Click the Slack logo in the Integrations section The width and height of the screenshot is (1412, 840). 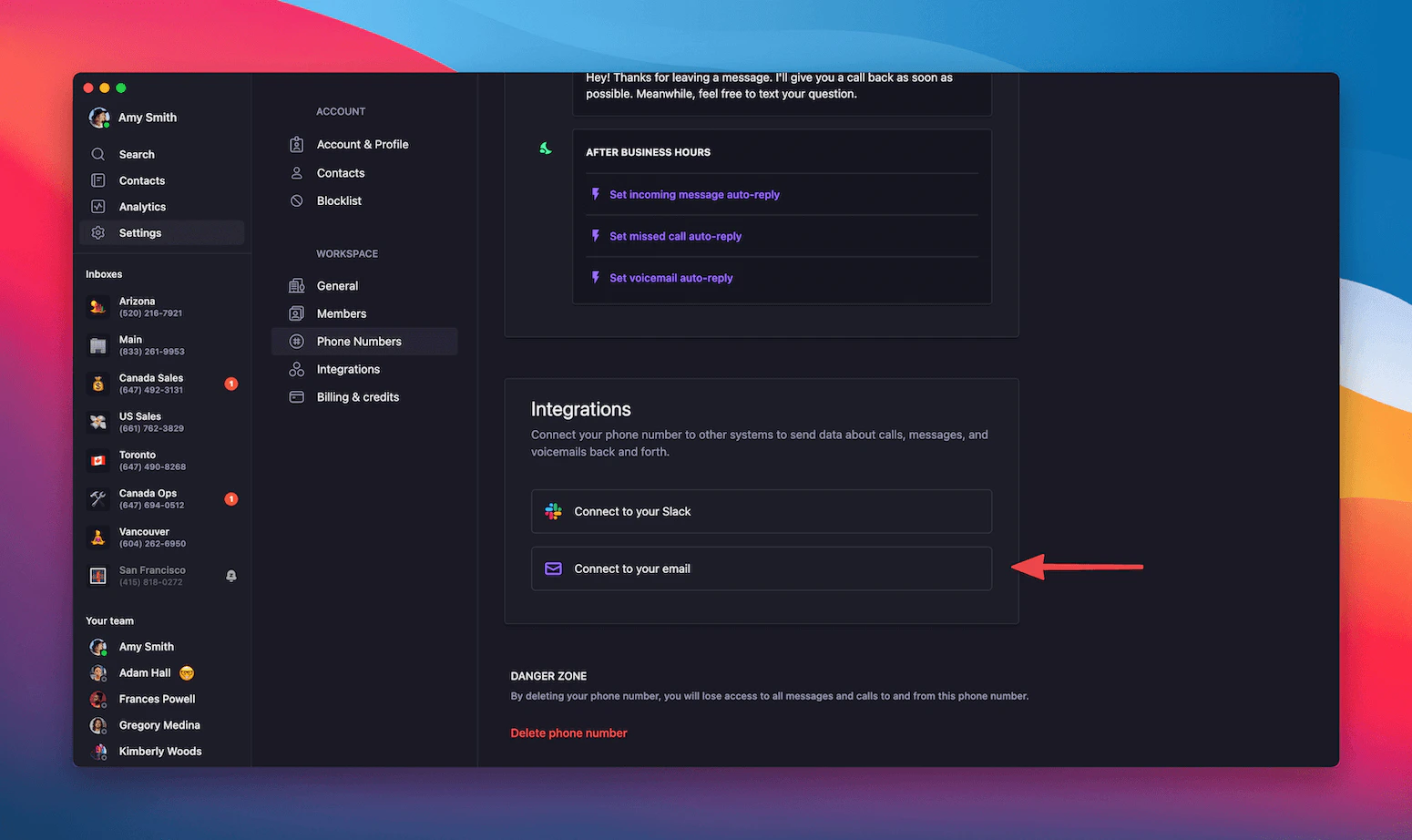pos(553,511)
